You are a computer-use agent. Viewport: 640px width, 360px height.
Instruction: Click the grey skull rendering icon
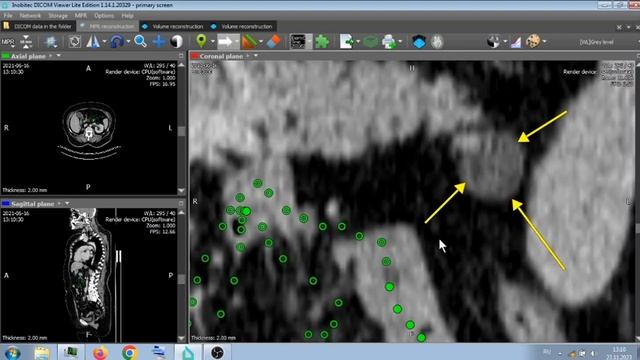coord(437,42)
